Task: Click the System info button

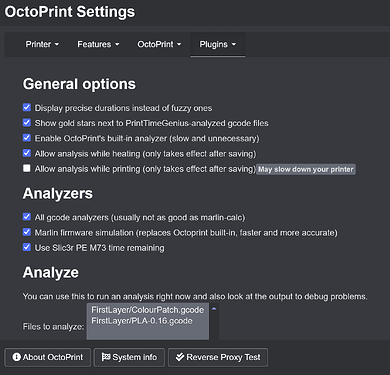Action: click(x=129, y=357)
